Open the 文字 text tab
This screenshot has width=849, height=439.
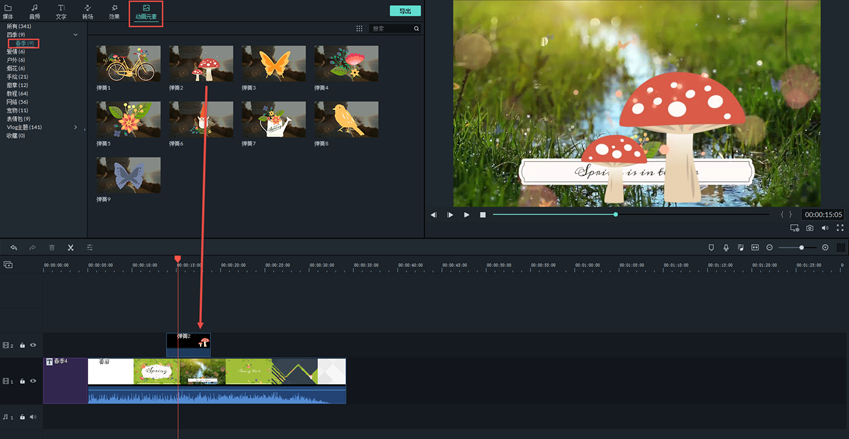point(61,12)
